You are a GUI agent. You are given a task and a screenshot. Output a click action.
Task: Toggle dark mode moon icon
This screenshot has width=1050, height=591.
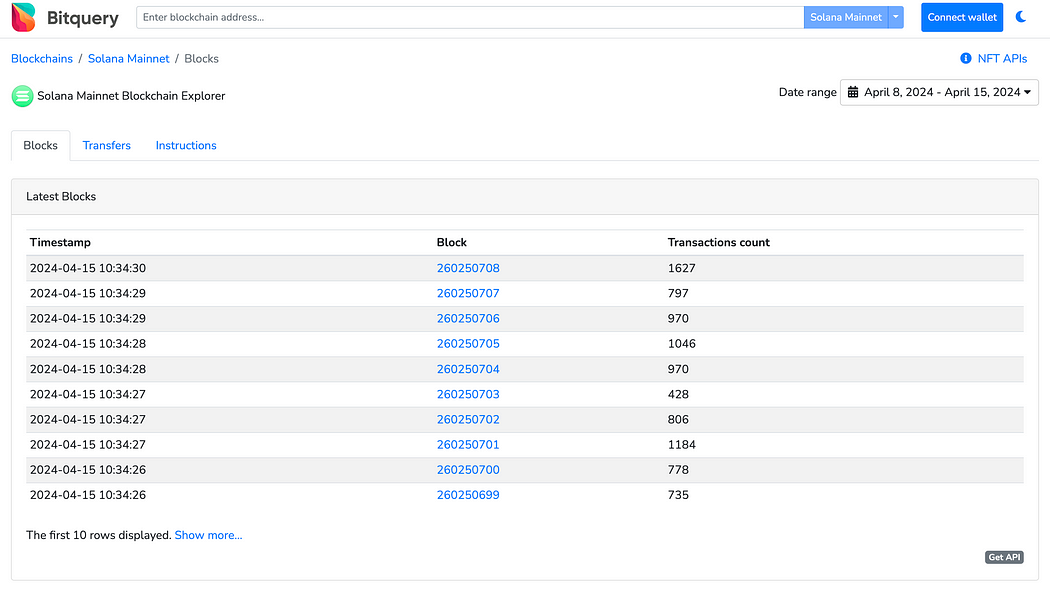click(1021, 17)
